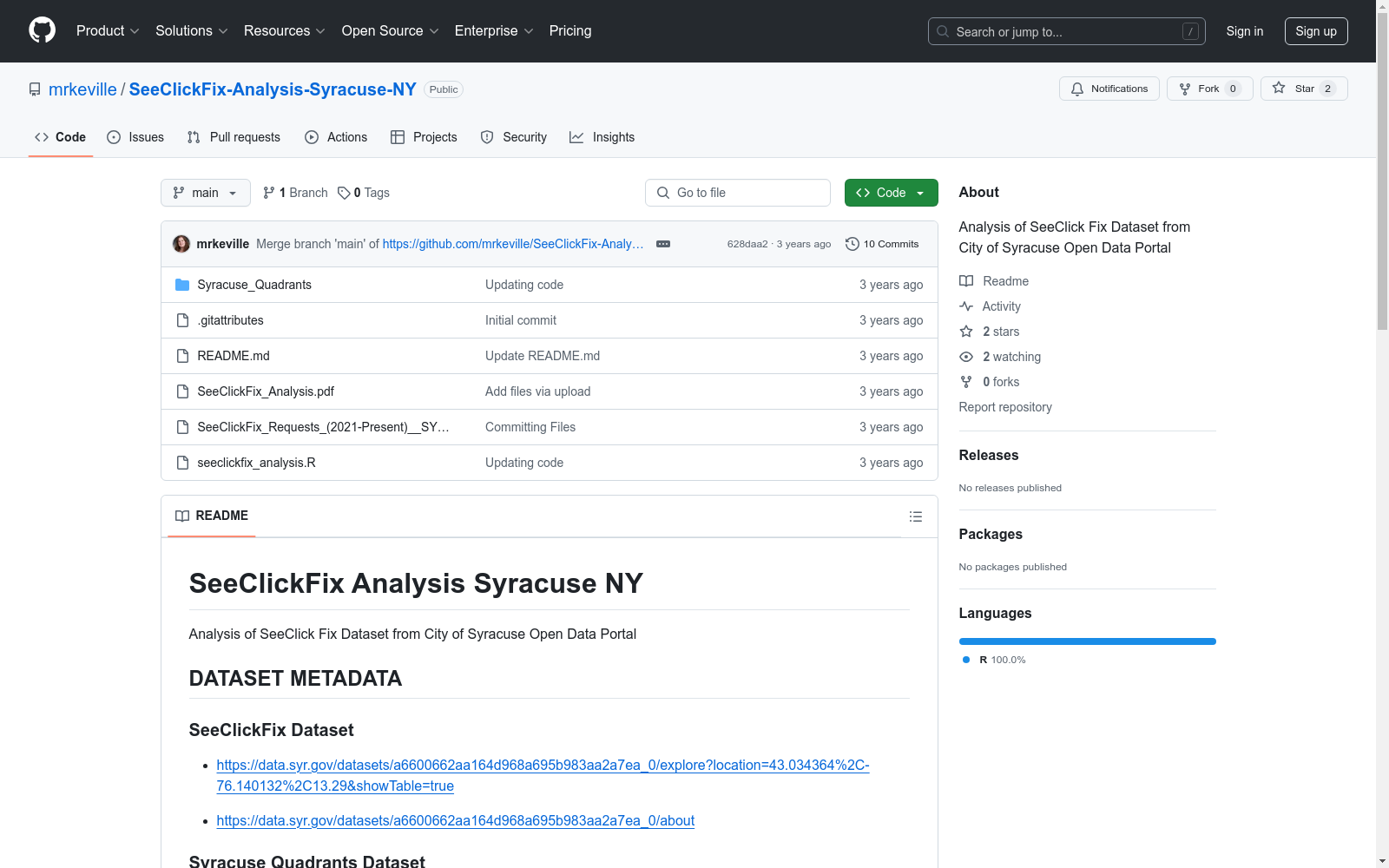Screen dimensions: 1389x868
Task: Open the Add files via upload commit
Action: pyautogui.click(x=538, y=391)
